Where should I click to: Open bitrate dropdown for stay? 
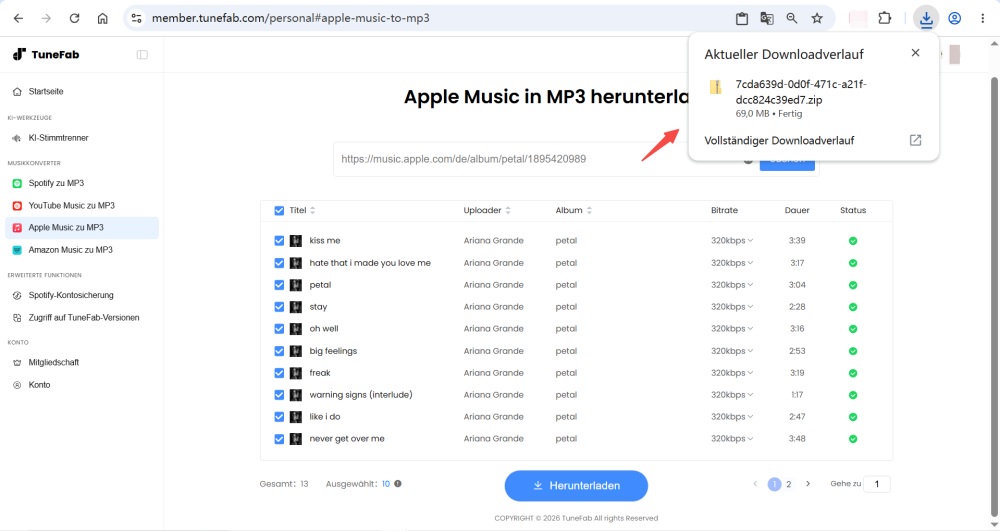coord(732,307)
